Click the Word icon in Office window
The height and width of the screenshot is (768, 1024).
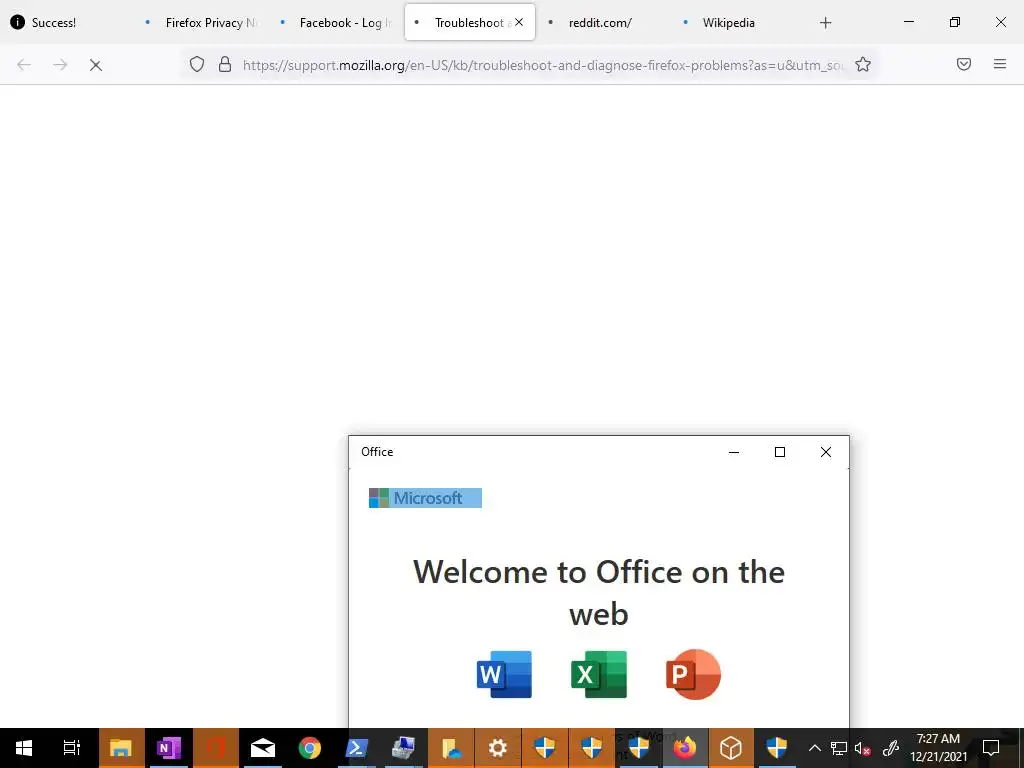tap(504, 674)
